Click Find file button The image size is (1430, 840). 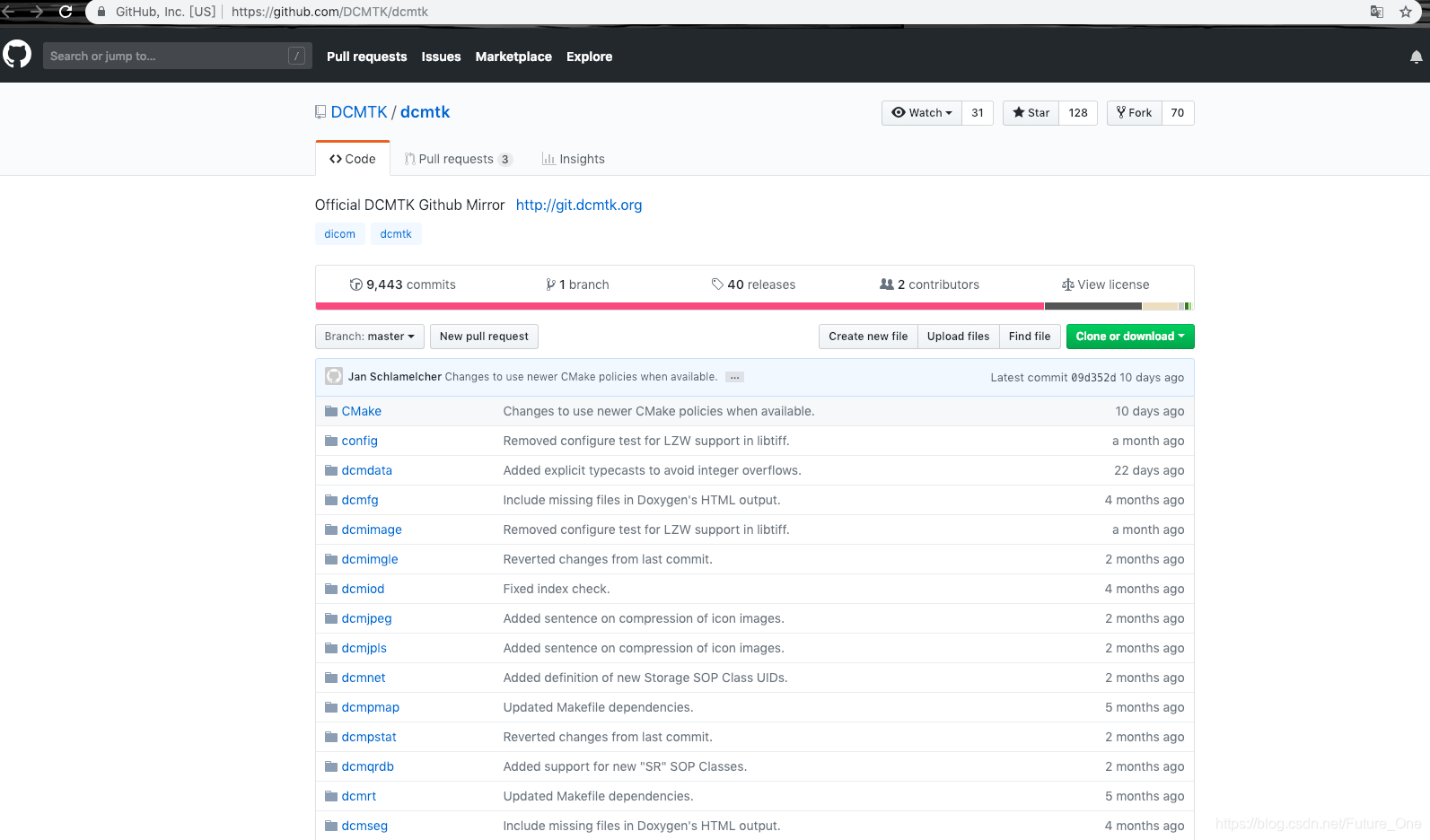click(x=1030, y=337)
